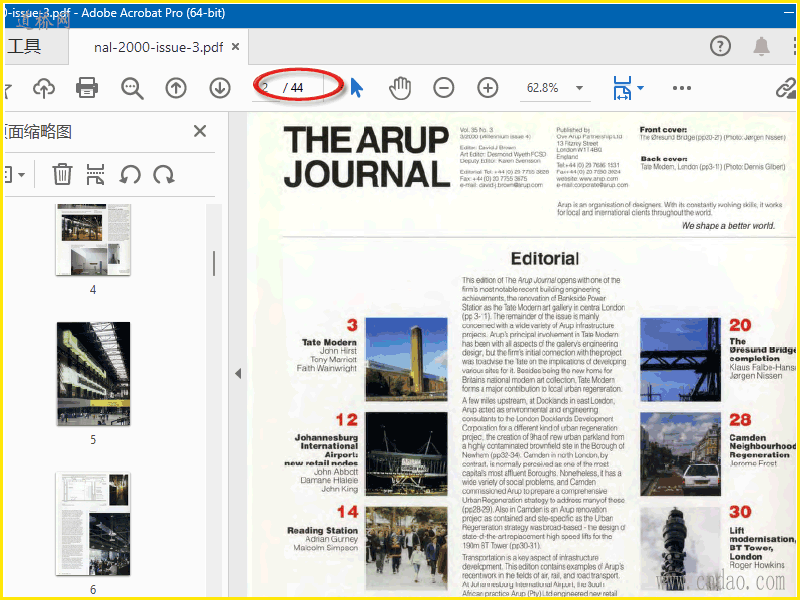Click the Camden street article photo
This screenshot has width=800, height=600.
[x=681, y=454]
